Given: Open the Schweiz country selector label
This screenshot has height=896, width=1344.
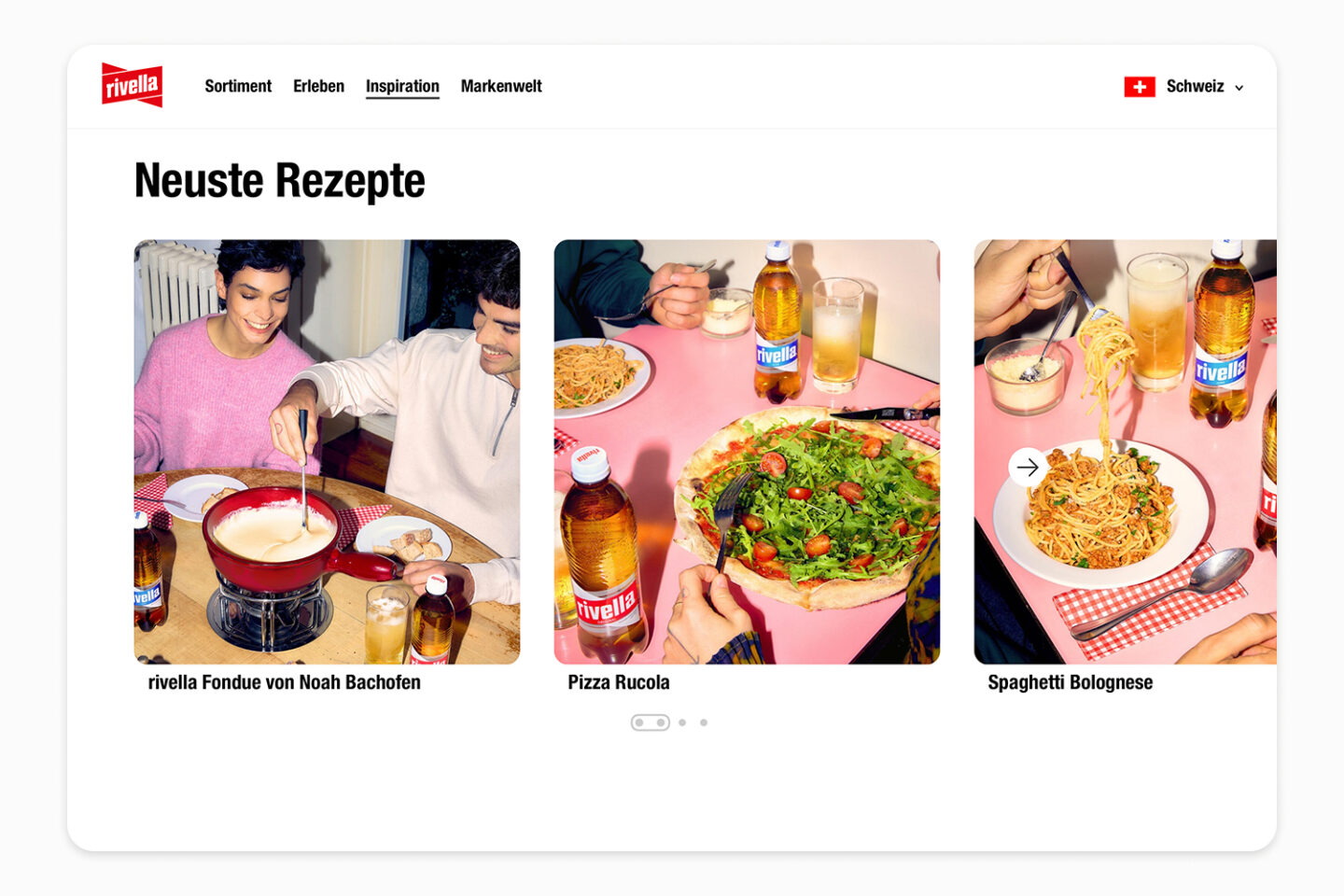Looking at the screenshot, I should [1195, 86].
